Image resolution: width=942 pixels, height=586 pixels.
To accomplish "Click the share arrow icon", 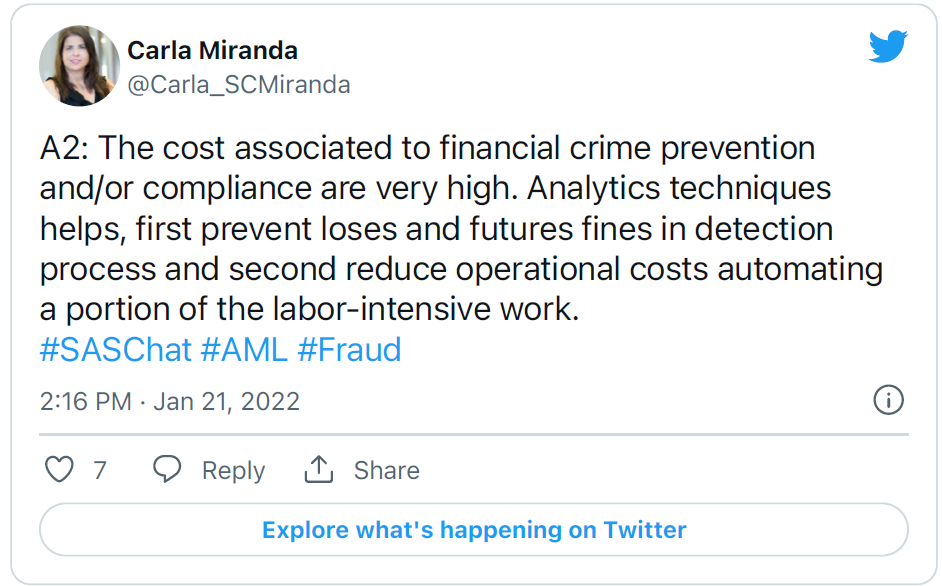I will [318, 469].
